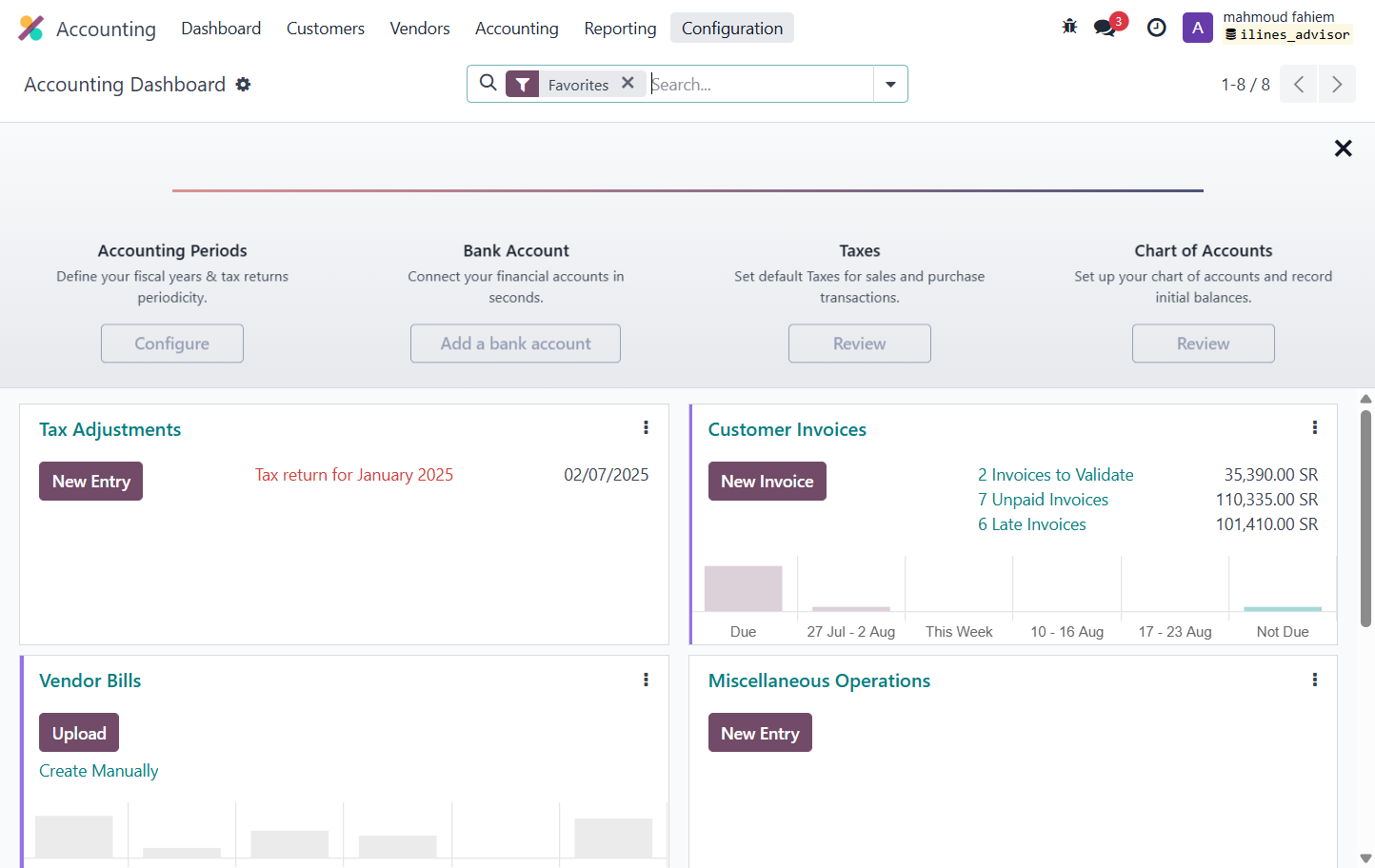The height and width of the screenshot is (868, 1375).
Task: Open the Vendor Bills card options menu
Action: 646,680
